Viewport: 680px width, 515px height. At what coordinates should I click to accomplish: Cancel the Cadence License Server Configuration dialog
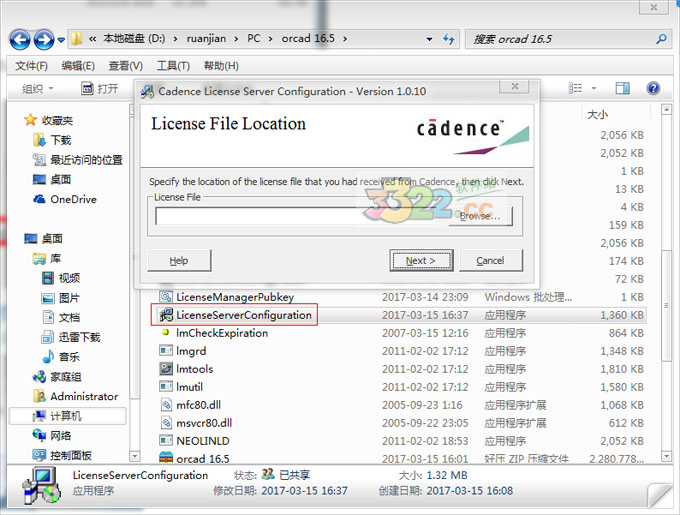490,261
